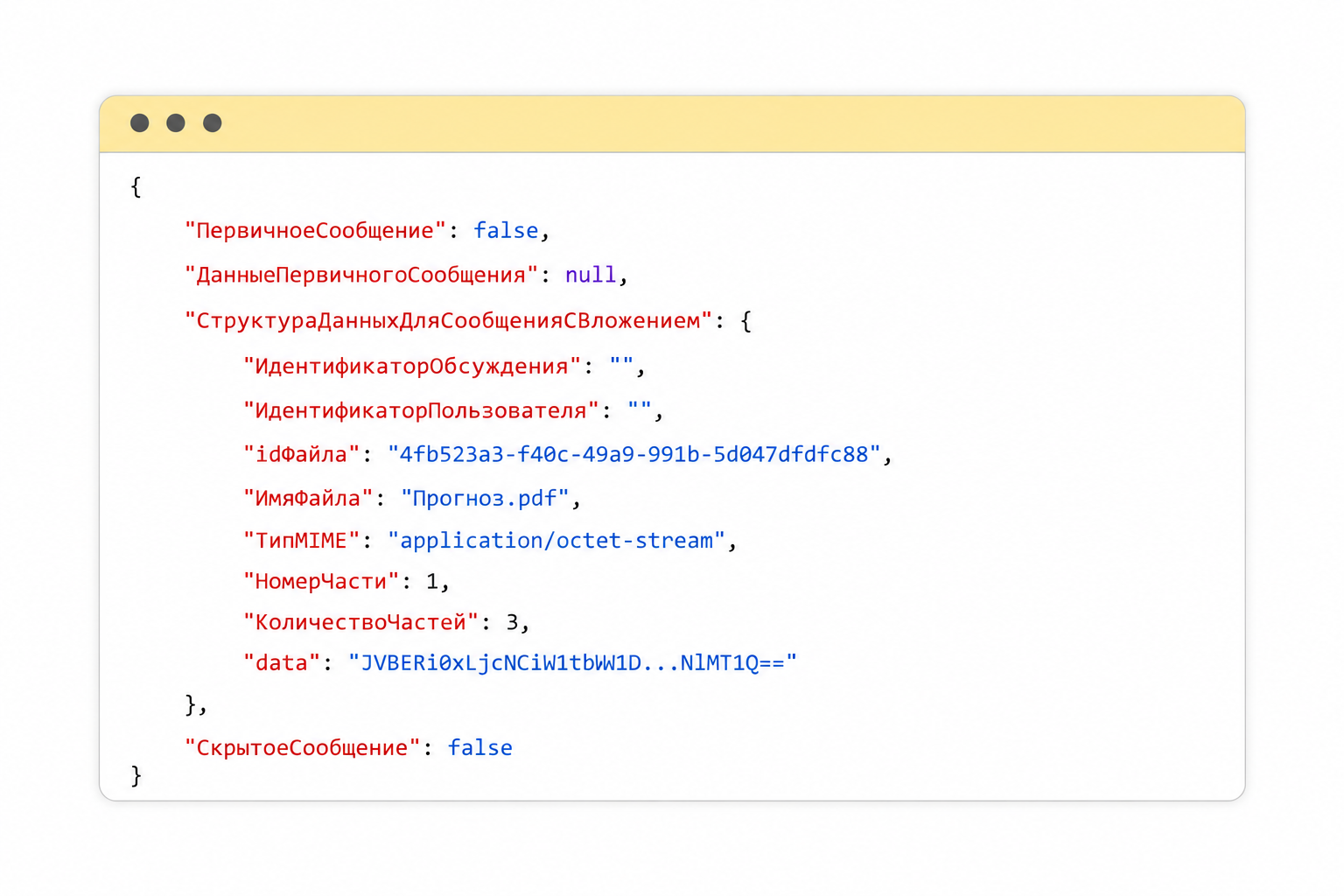Click the null value of ДанныеПервичногоСообщения
Viewport: 1344px width, 896px height.
(x=591, y=276)
